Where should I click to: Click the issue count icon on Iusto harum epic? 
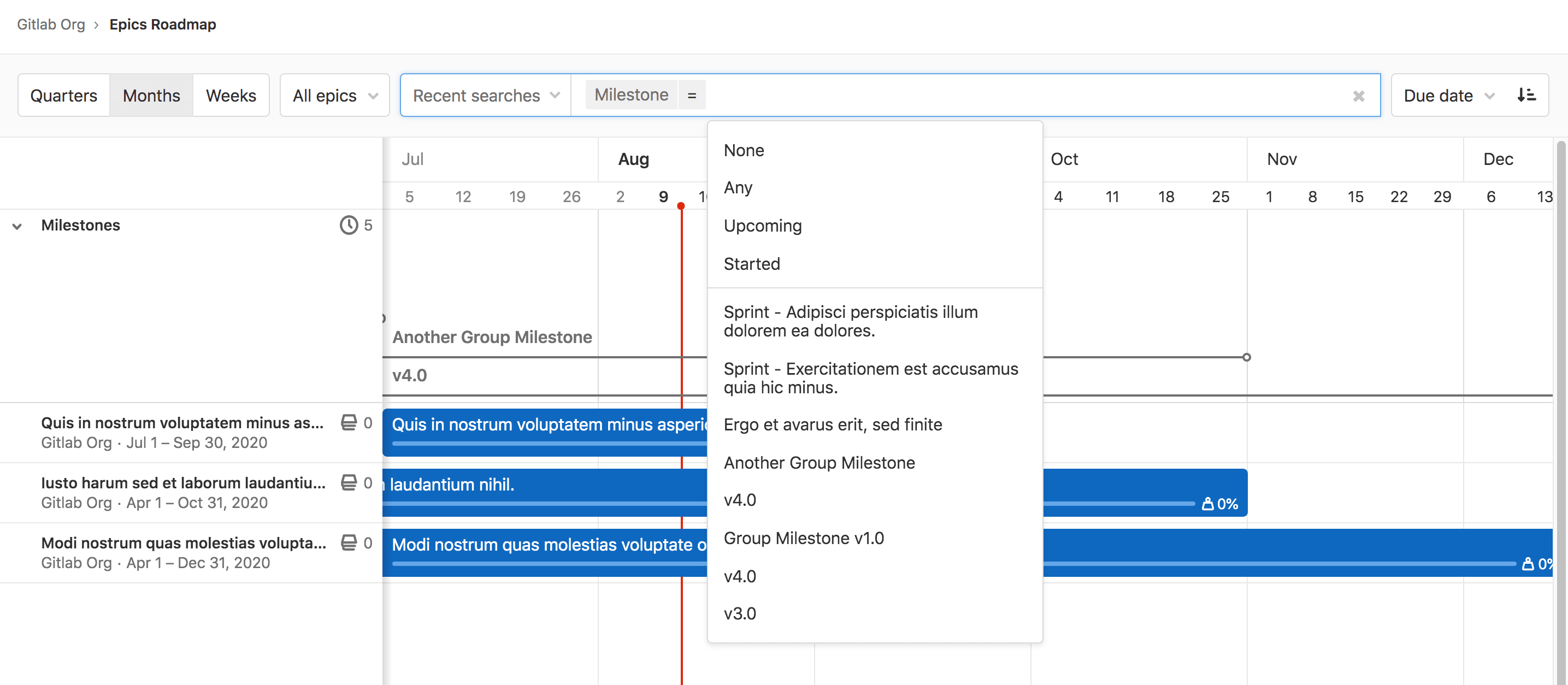click(x=349, y=482)
